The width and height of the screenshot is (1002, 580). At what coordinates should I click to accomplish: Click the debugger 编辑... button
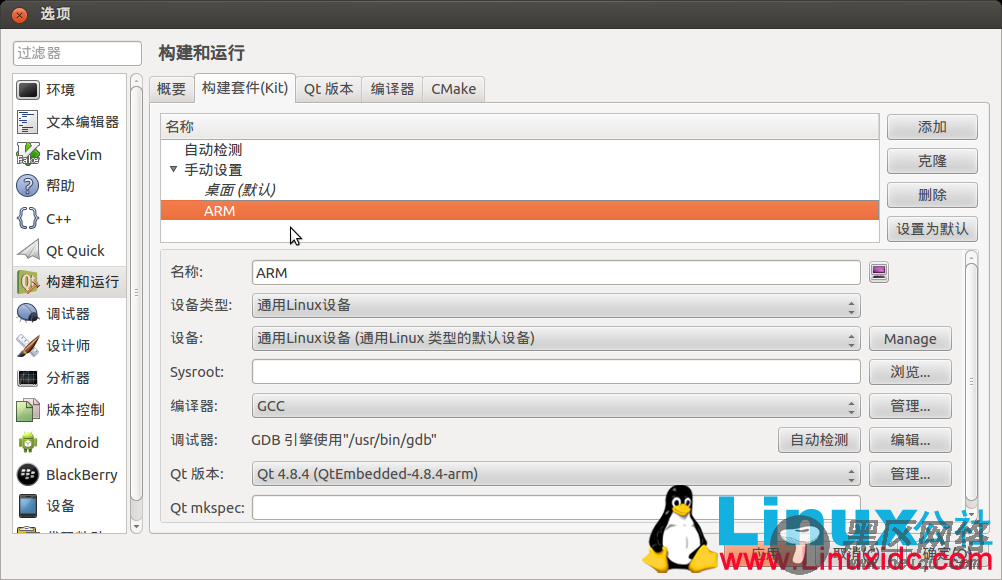point(910,440)
